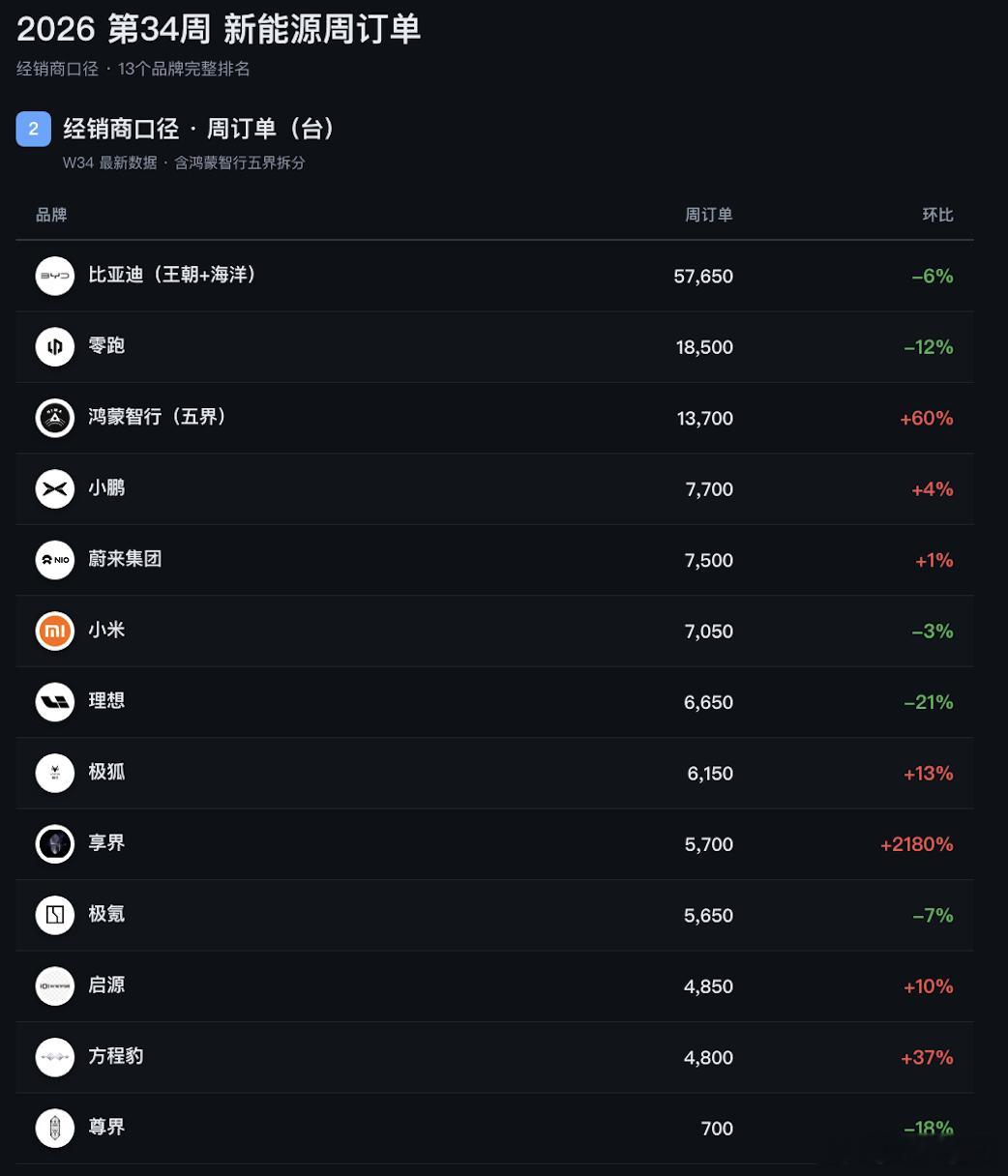This screenshot has width=1008, height=1176.
Task: Select the Li Auto (理想) logo icon
Action: (55, 702)
